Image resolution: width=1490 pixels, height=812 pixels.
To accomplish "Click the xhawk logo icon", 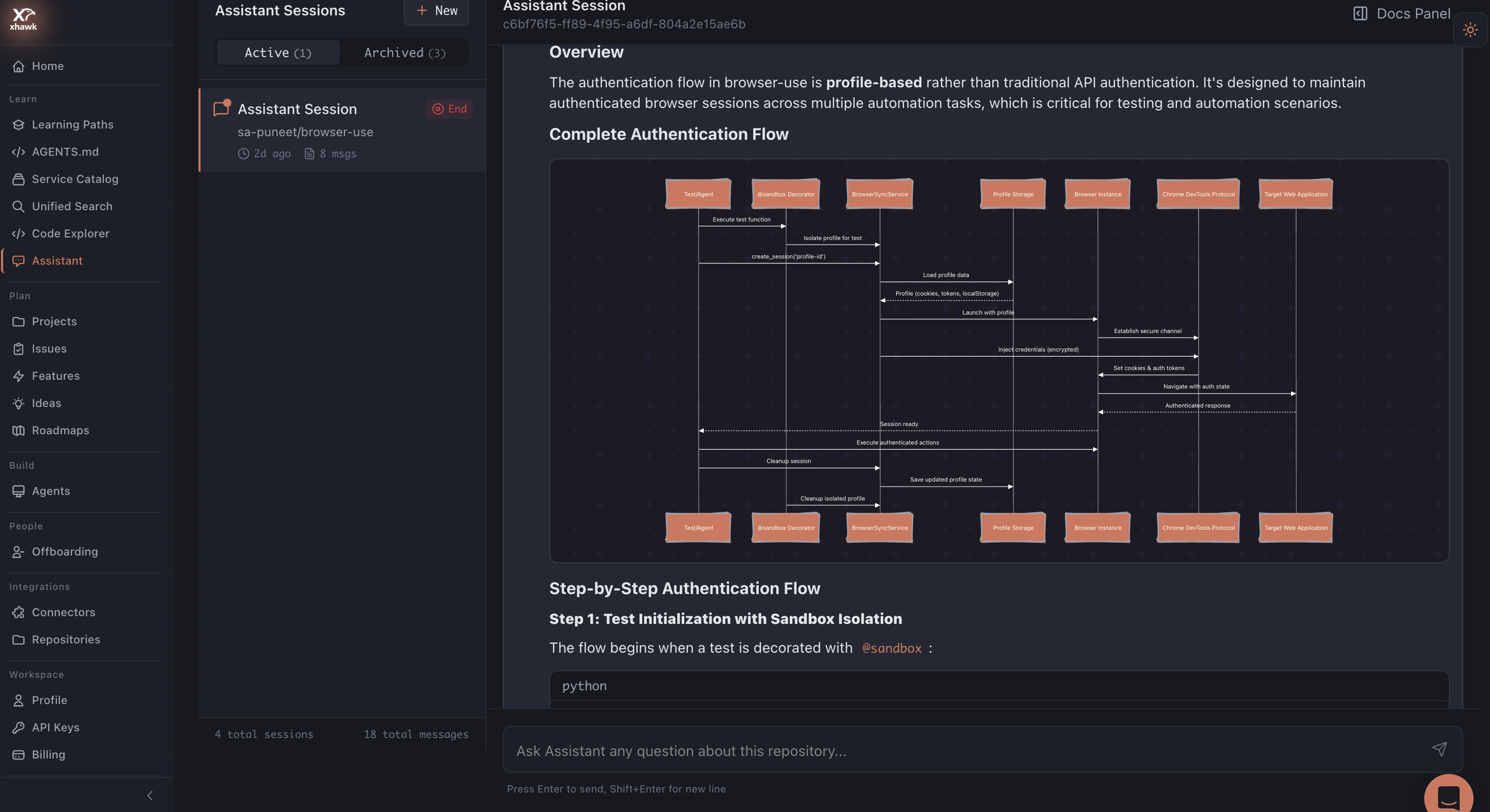I will pos(23,19).
